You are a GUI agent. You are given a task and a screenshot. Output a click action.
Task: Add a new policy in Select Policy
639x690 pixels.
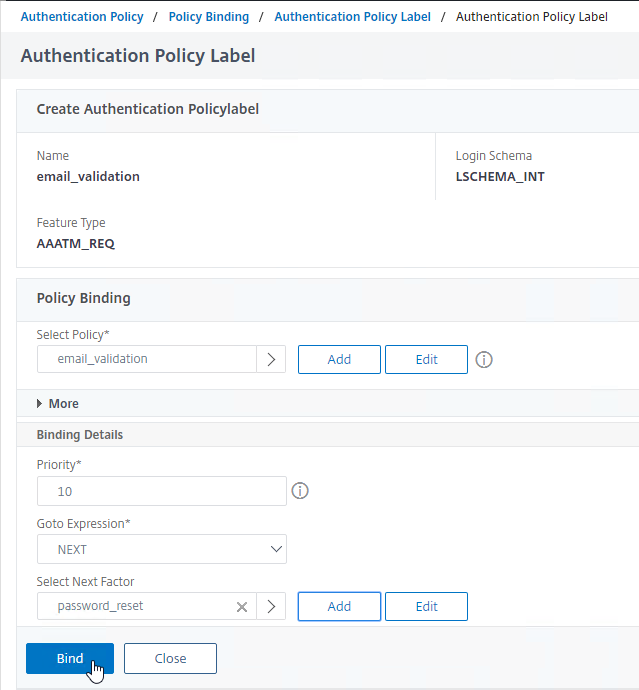(x=339, y=360)
